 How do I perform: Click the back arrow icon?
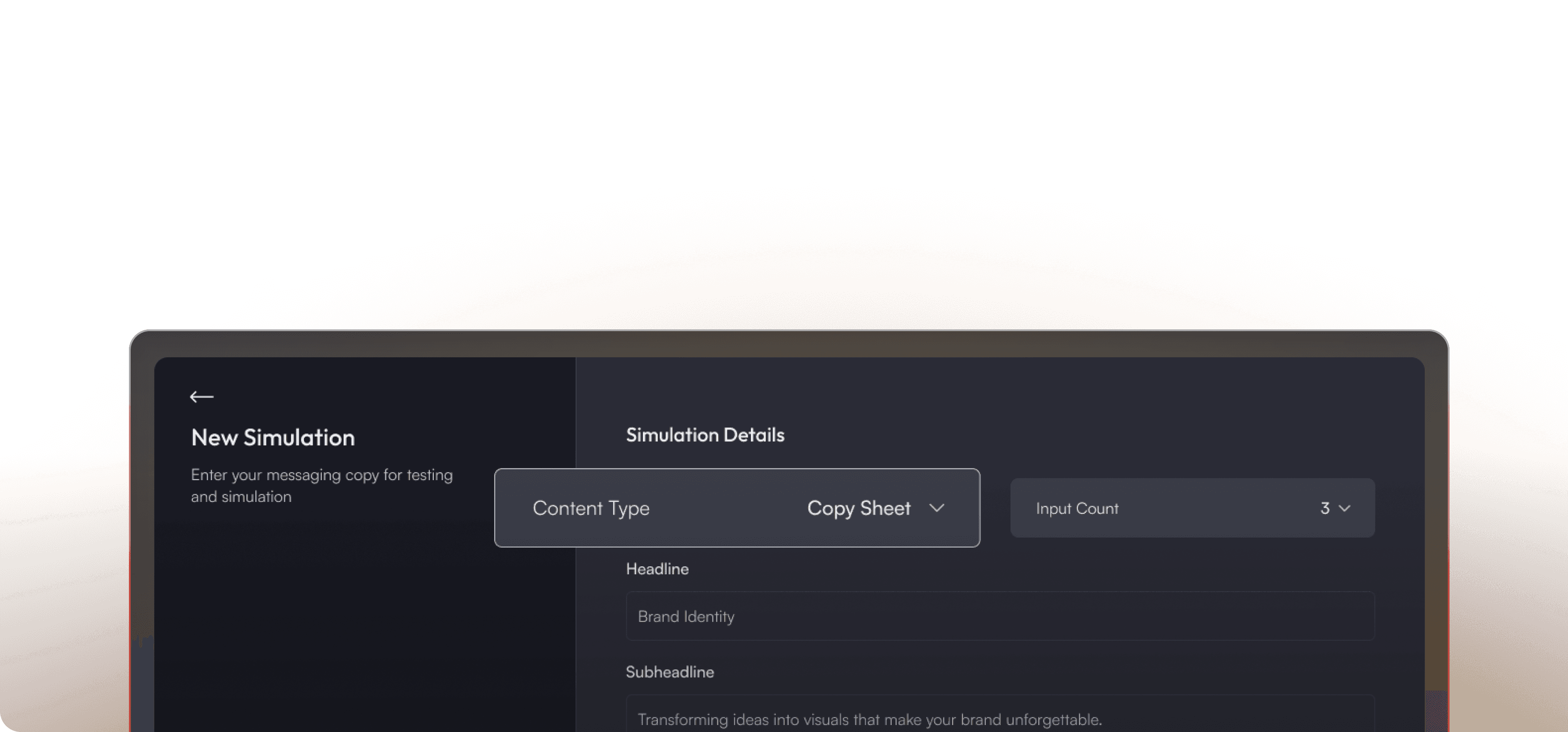(x=202, y=397)
